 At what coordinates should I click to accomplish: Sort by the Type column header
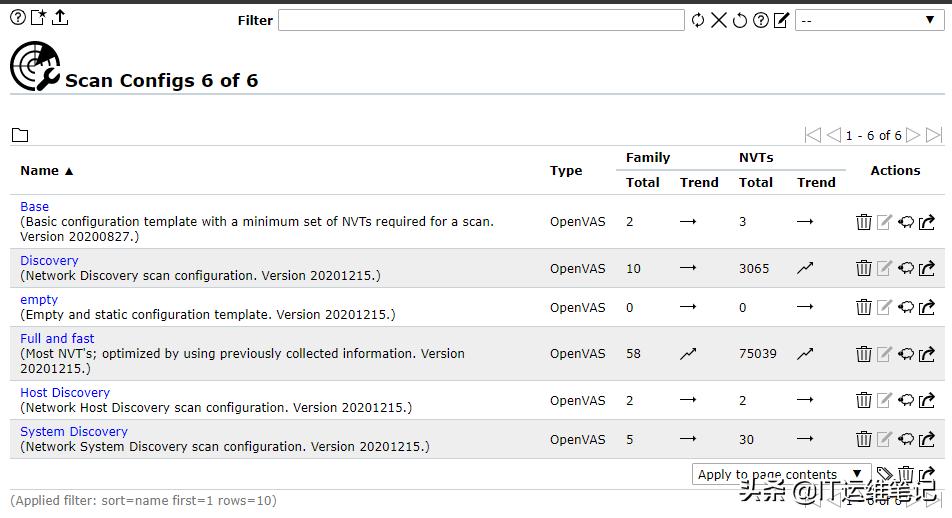pyautogui.click(x=565, y=170)
